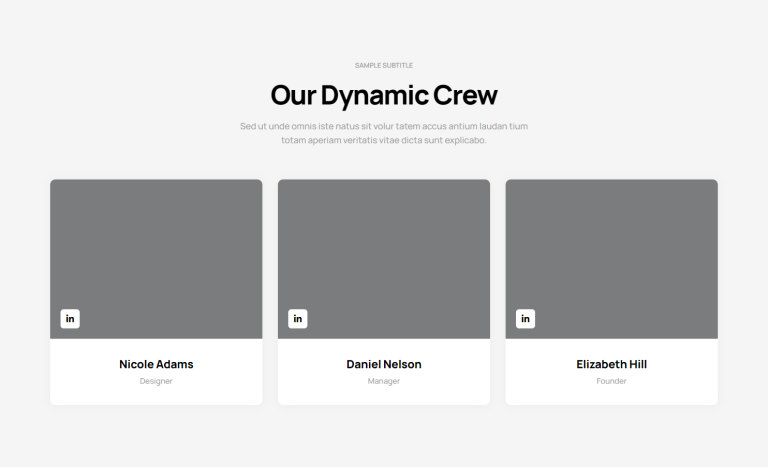Open Elizabeth Hill's LinkedIn icon
The height and width of the screenshot is (467, 768).
tap(526, 319)
